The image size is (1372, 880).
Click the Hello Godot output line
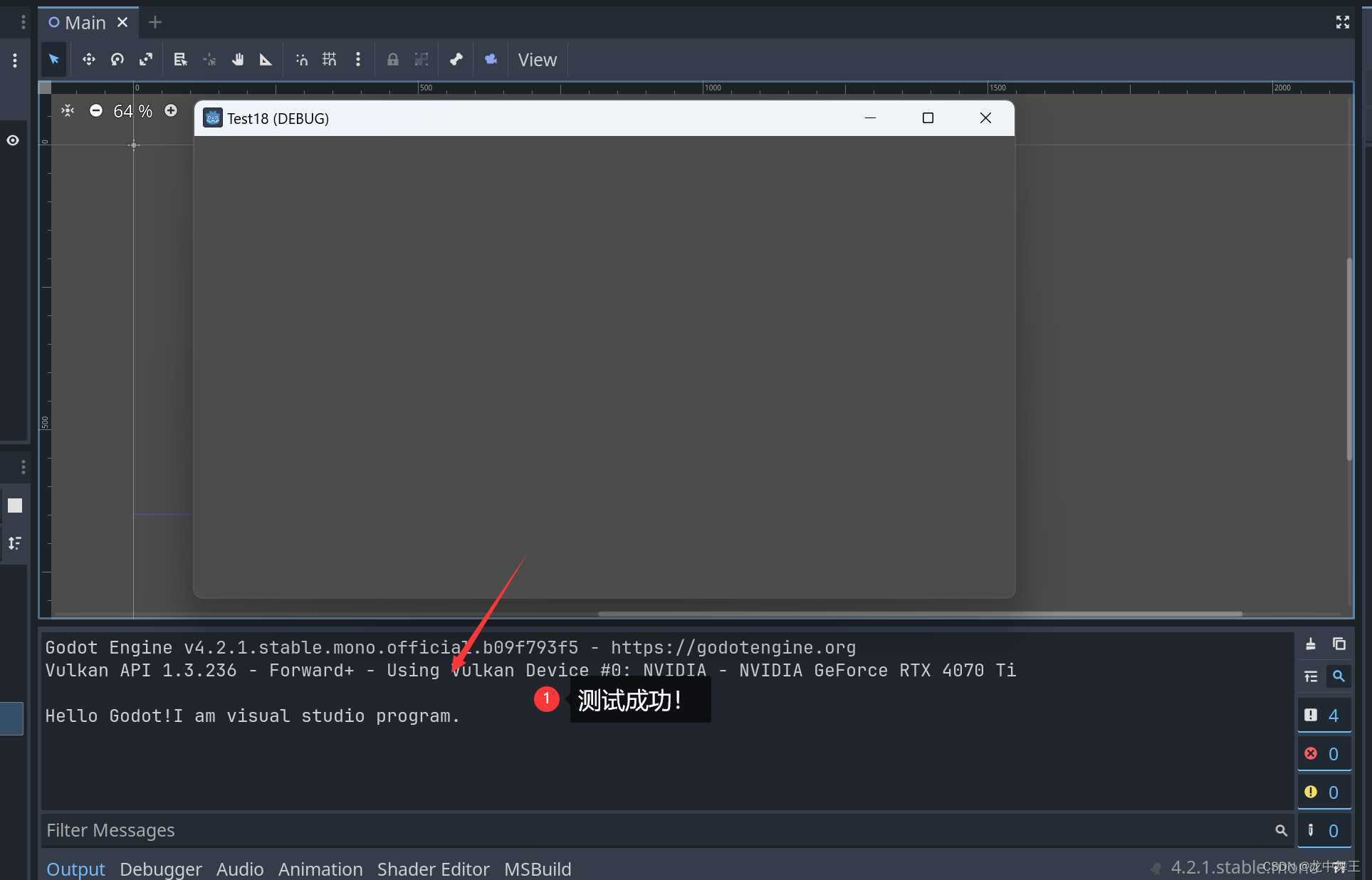[x=253, y=716]
